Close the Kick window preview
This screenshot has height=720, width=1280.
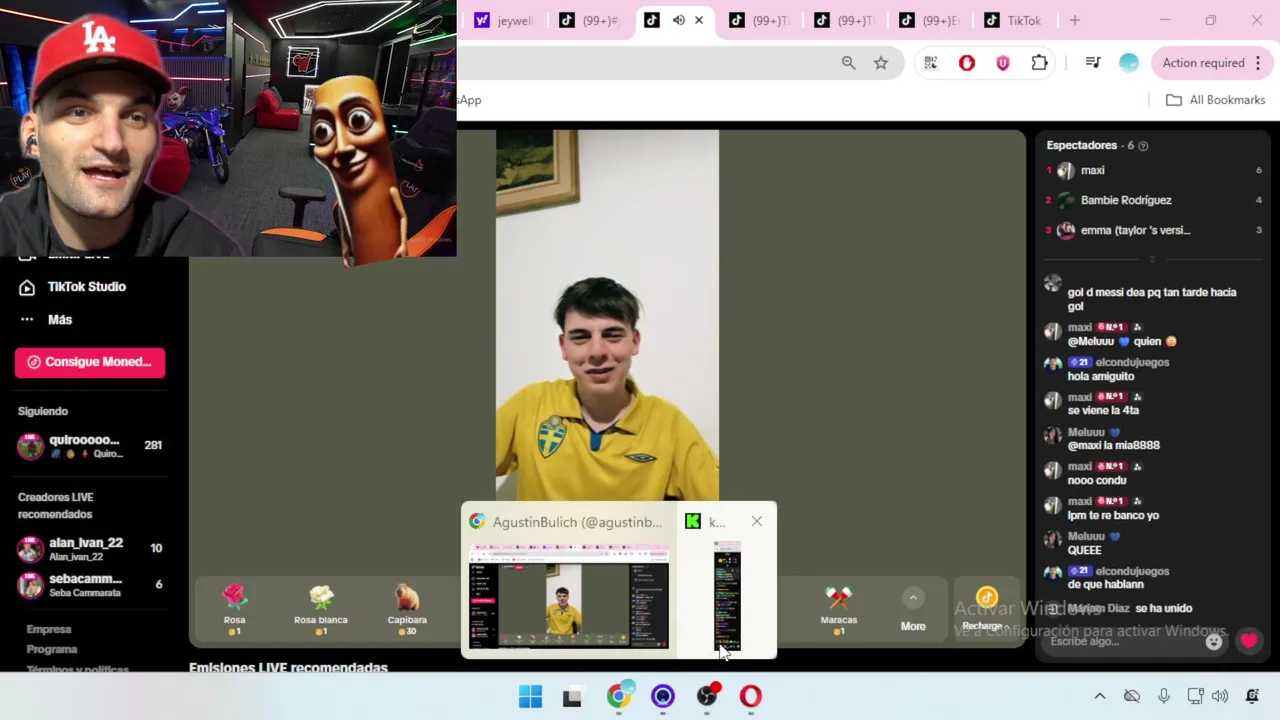click(x=757, y=521)
